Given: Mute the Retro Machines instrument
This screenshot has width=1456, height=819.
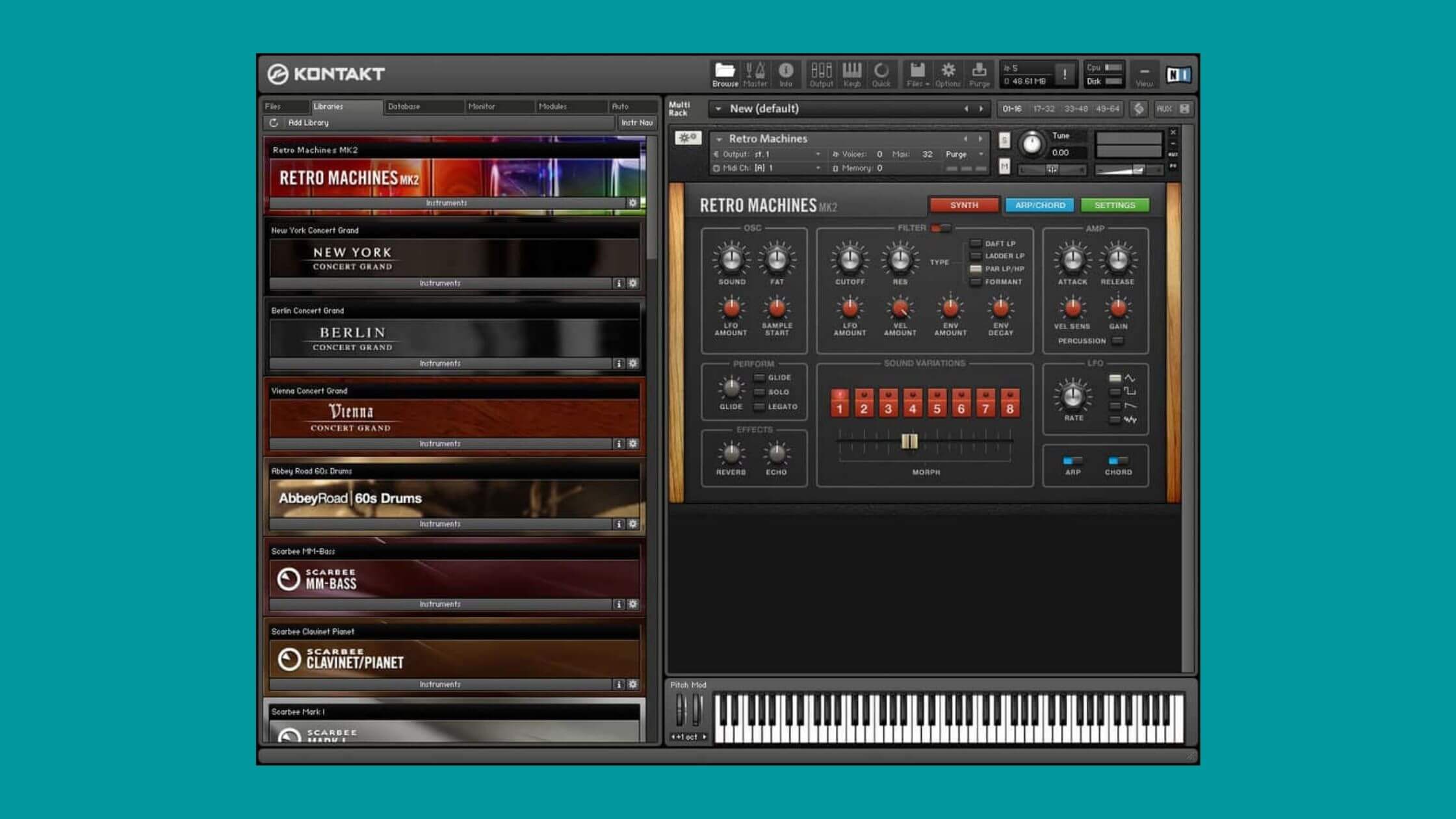Looking at the screenshot, I should [1004, 168].
